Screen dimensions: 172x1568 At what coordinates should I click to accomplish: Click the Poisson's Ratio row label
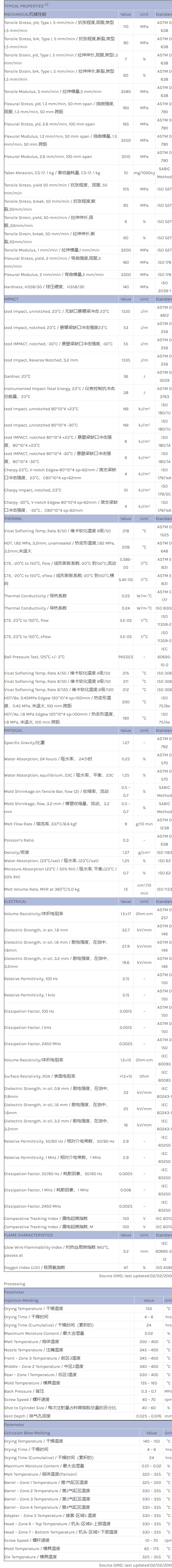[19, 840]
